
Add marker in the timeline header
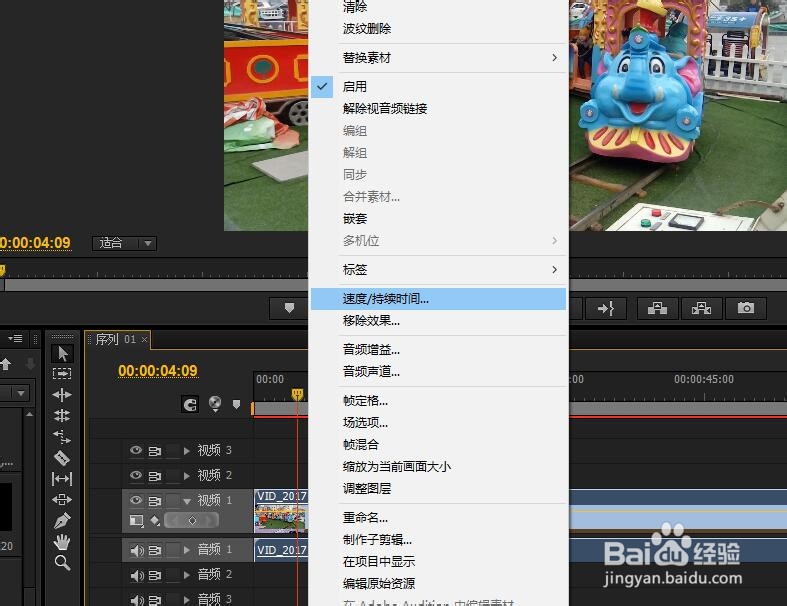coord(236,404)
